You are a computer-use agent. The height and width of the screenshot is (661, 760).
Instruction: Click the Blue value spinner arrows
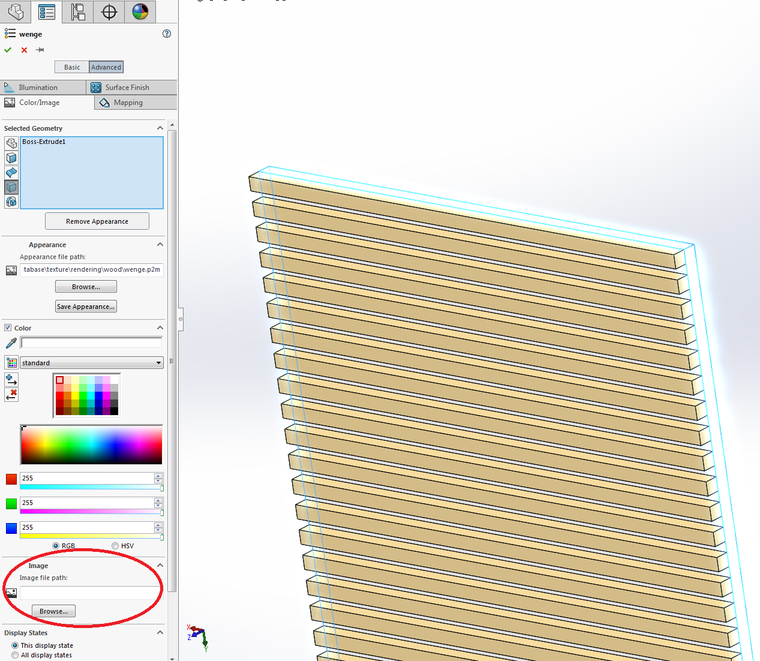pos(158,527)
